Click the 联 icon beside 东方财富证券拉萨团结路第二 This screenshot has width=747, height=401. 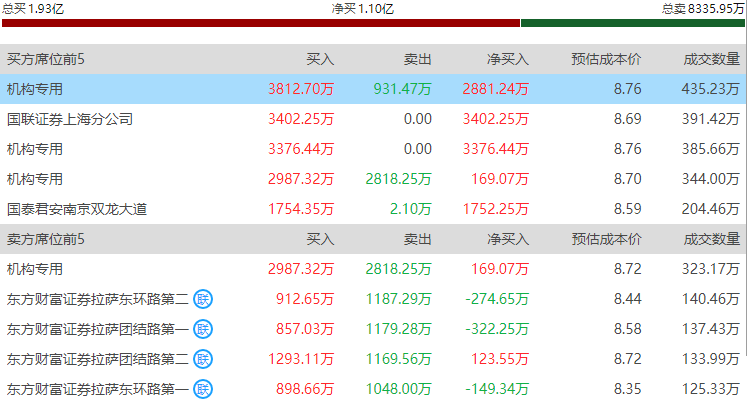click(x=203, y=359)
